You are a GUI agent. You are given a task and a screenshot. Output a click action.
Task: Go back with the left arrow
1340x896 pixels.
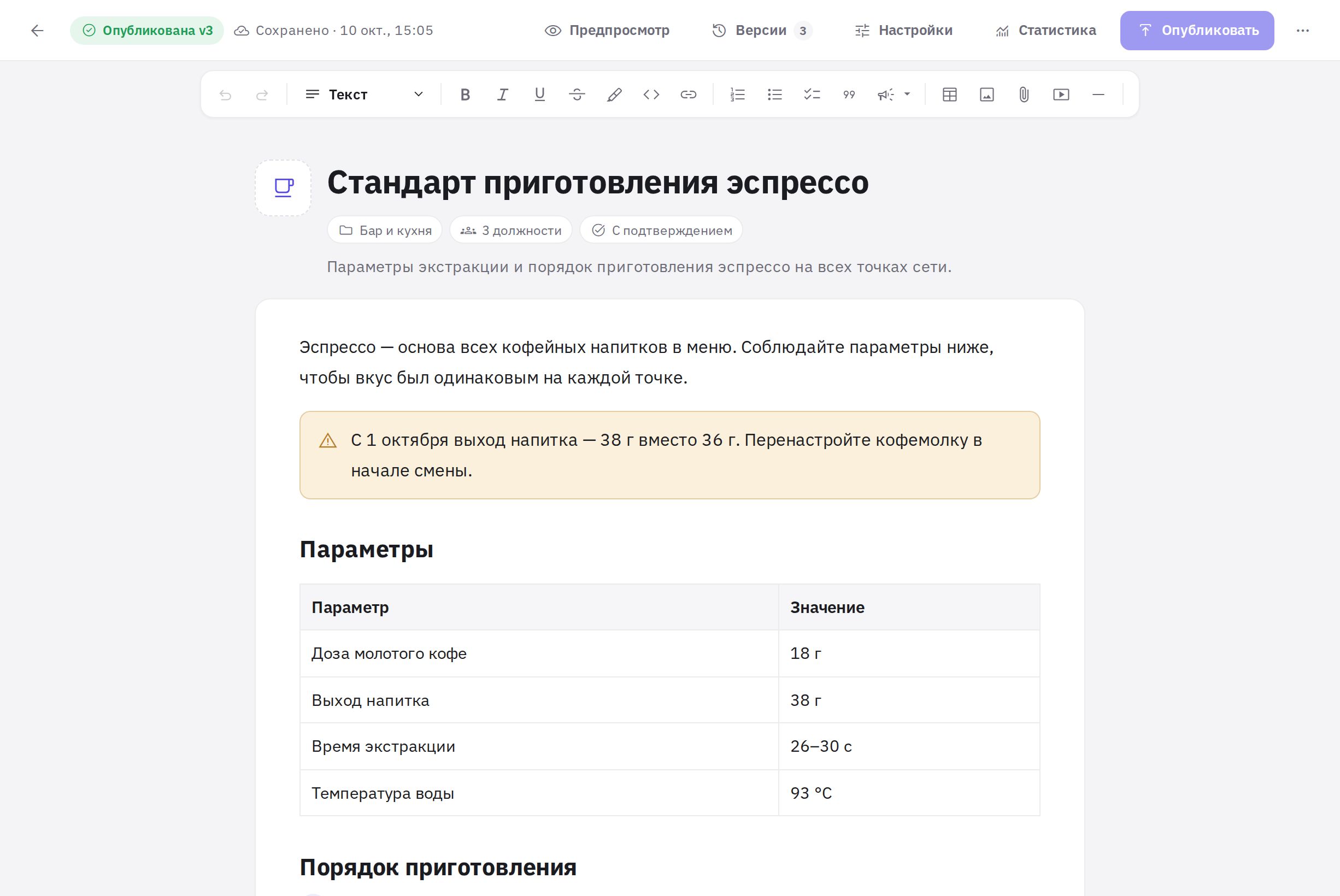[37, 30]
